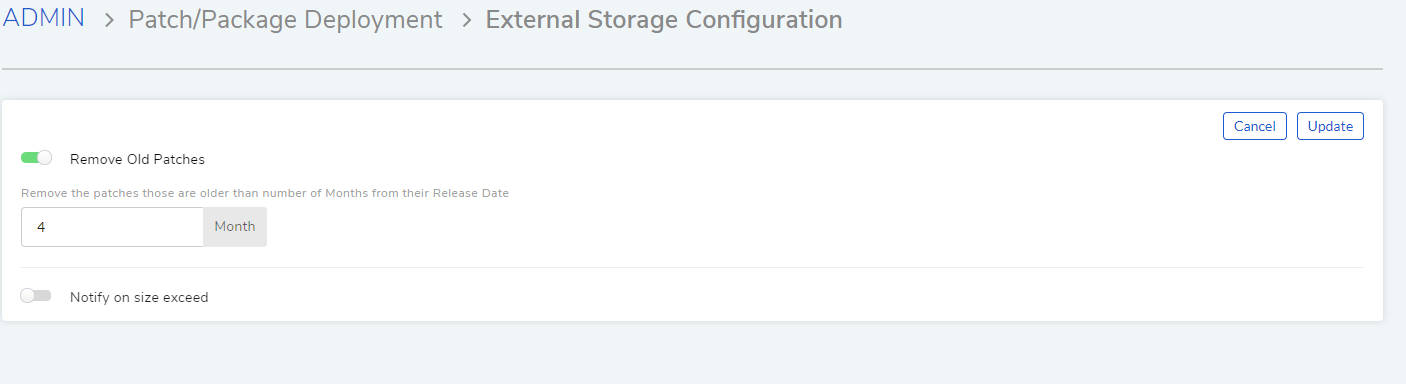This screenshot has width=1406, height=384.
Task: Go to the ADMIN breadcrumb link
Action: coord(44,19)
